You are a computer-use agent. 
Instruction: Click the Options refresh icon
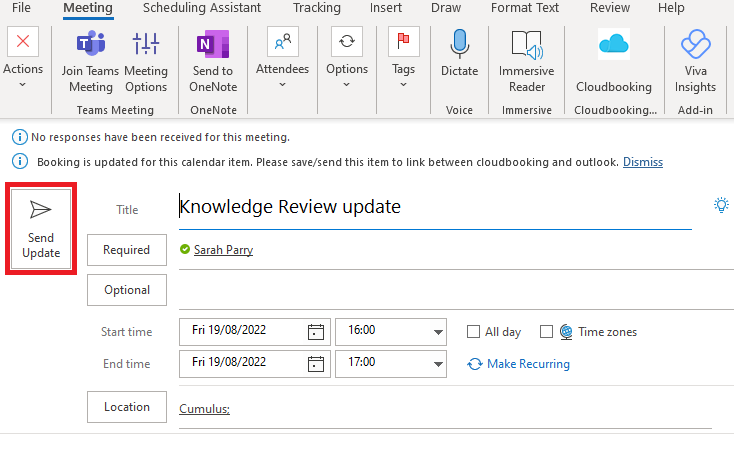(x=347, y=41)
